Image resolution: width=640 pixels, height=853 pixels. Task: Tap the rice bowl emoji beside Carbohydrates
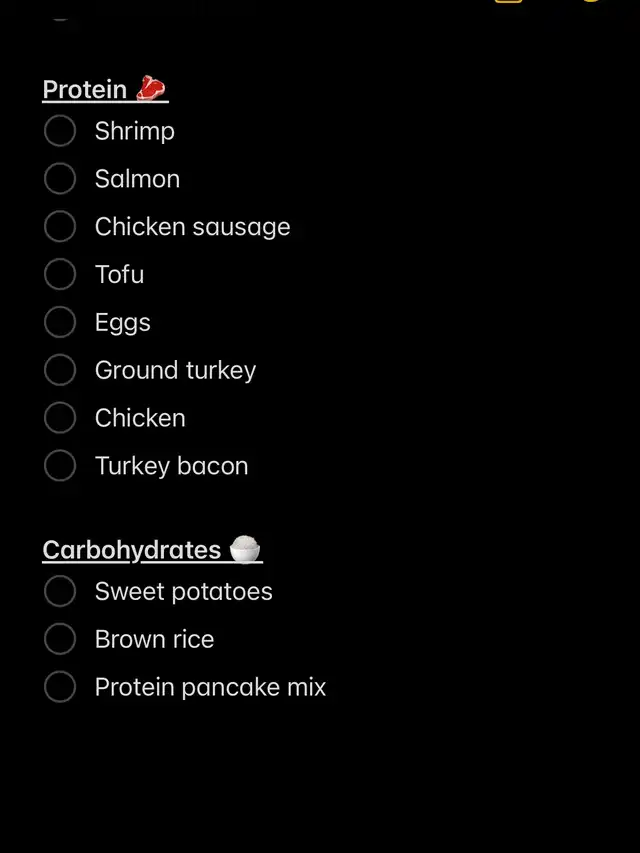244,548
